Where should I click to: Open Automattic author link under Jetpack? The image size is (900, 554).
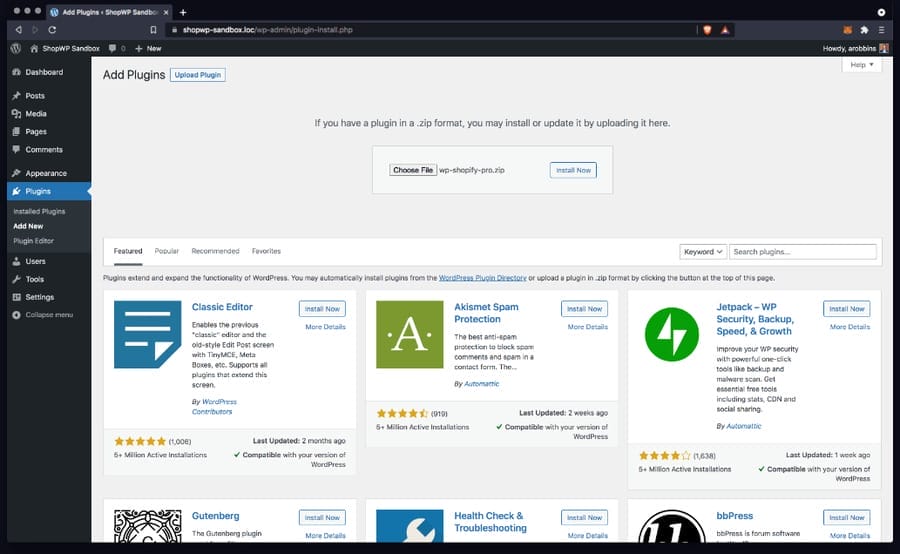click(744, 426)
